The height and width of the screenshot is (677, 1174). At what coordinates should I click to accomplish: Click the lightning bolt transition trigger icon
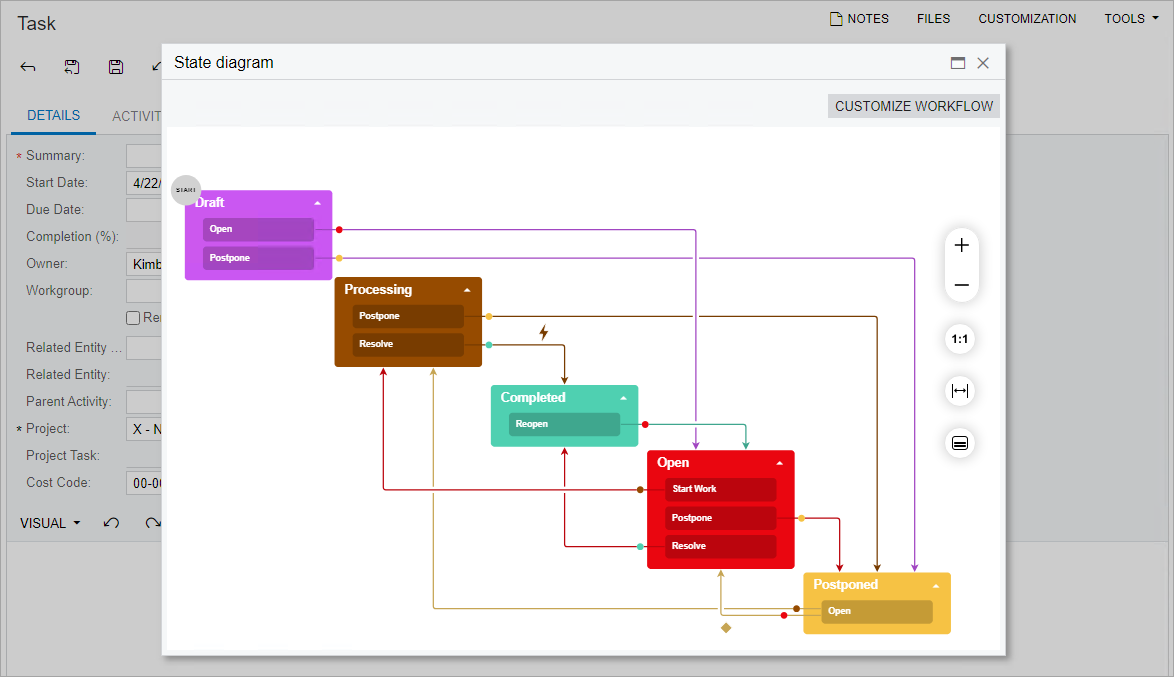(544, 332)
